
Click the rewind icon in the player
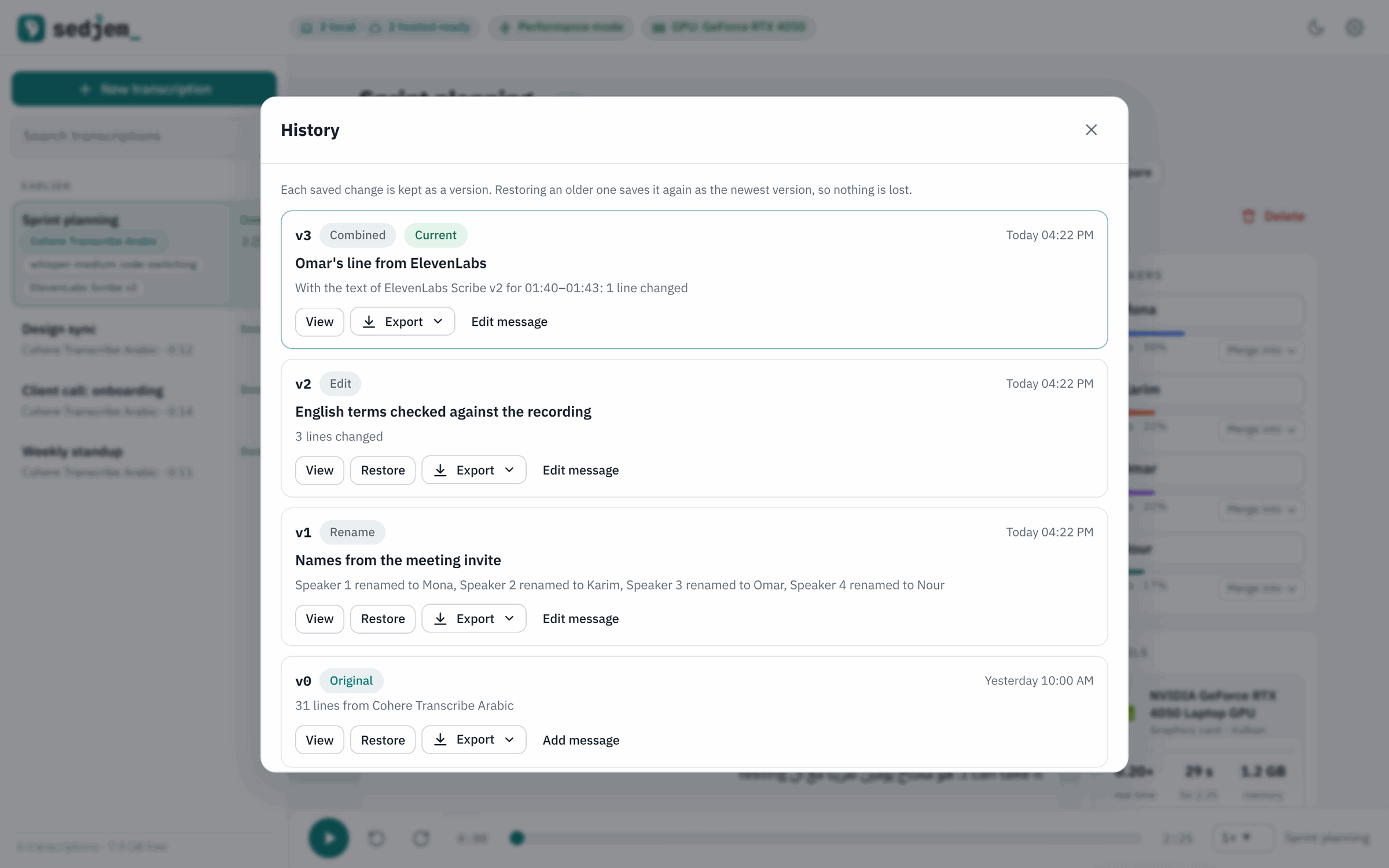(x=376, y=837)
